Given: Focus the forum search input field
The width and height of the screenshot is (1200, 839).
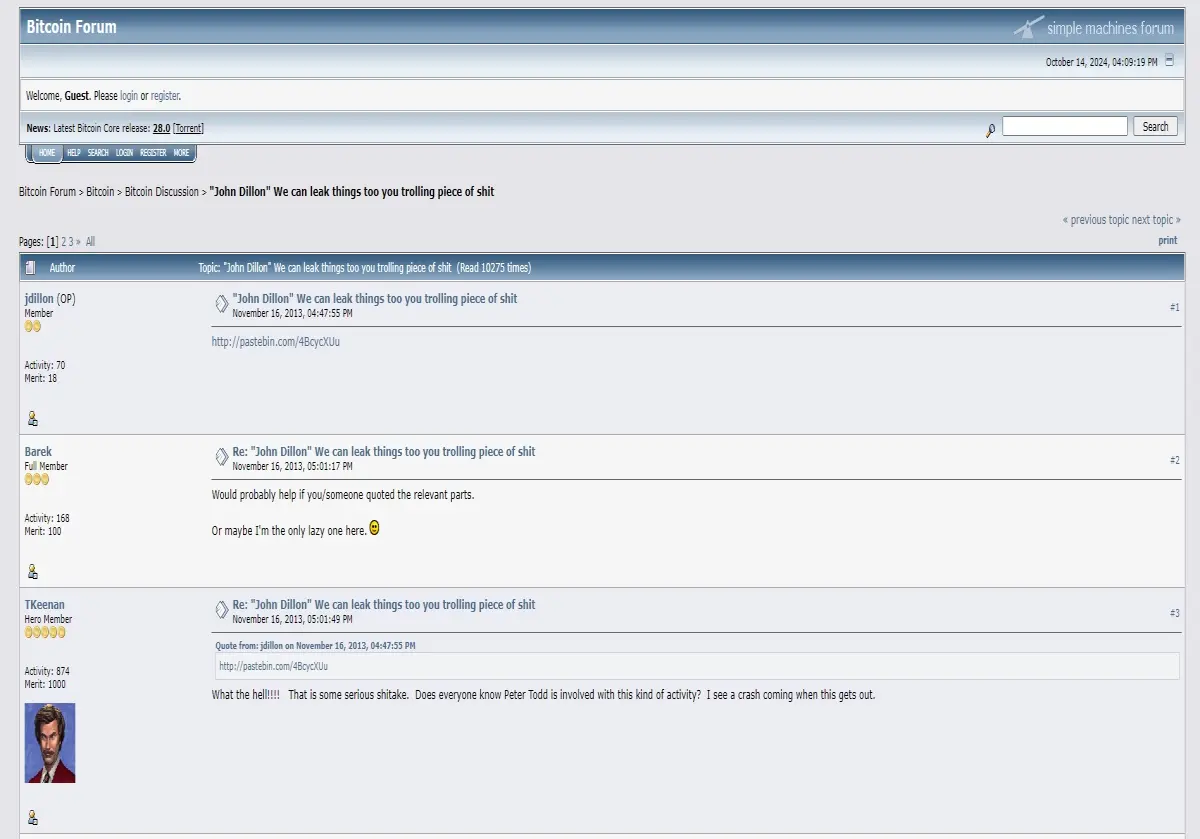Looking at the screenshot, I should click(1065, 126).
